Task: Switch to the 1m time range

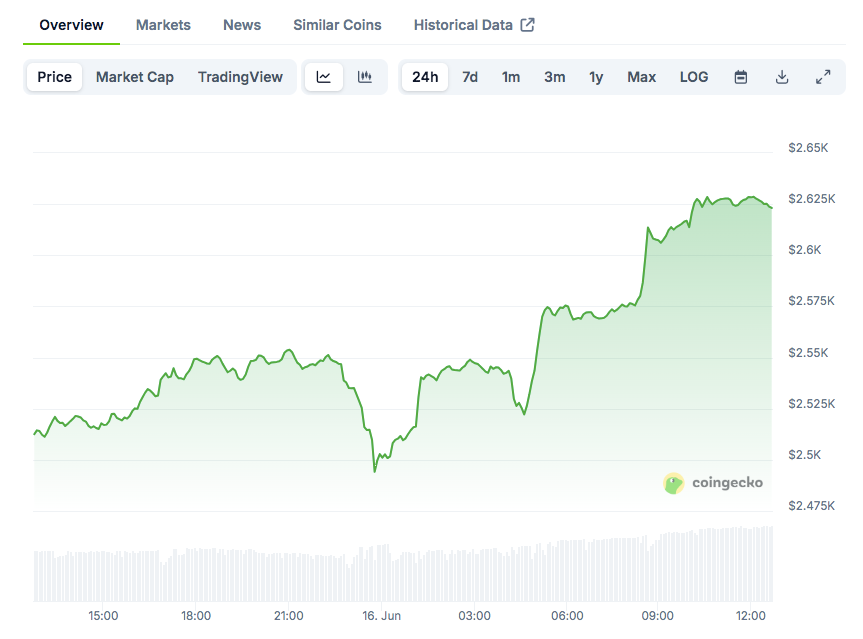Action: [x=511, y=76]
